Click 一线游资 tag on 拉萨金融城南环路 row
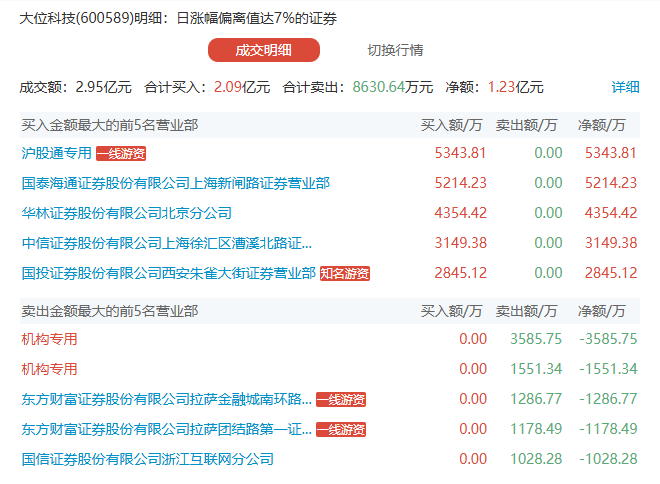 tap(341, 399)
